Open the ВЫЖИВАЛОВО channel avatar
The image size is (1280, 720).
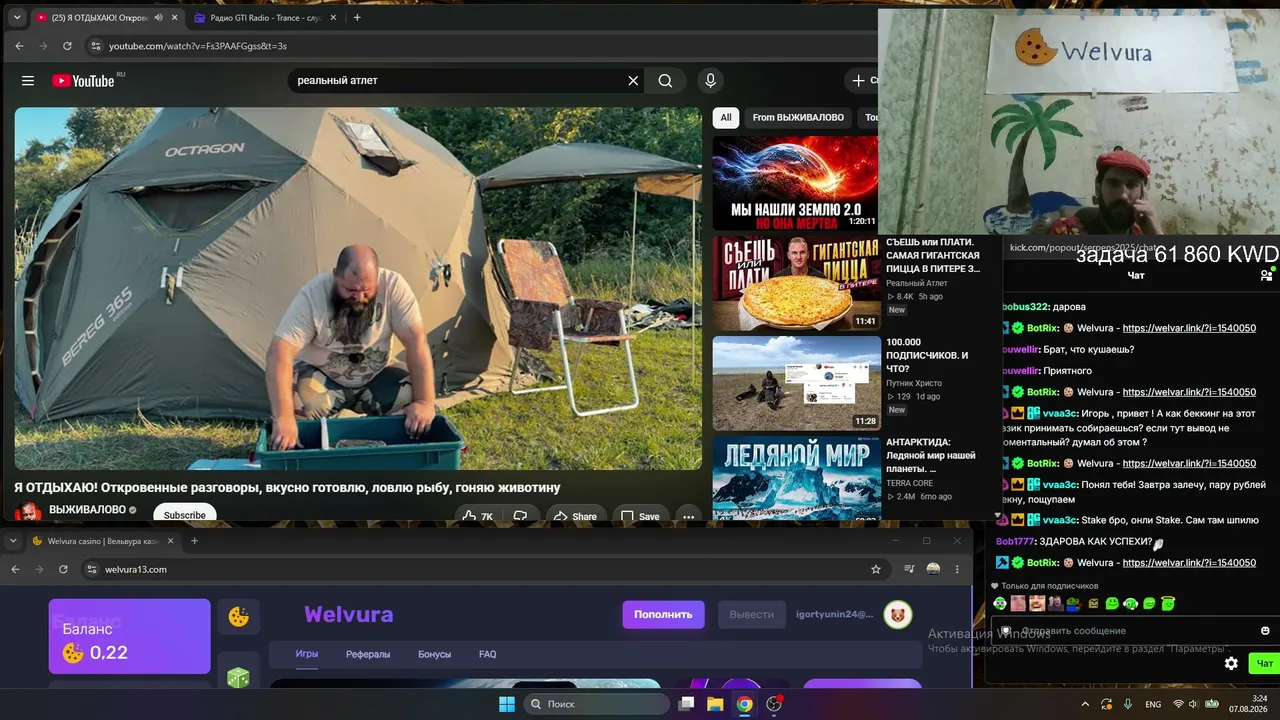(28, 511)
